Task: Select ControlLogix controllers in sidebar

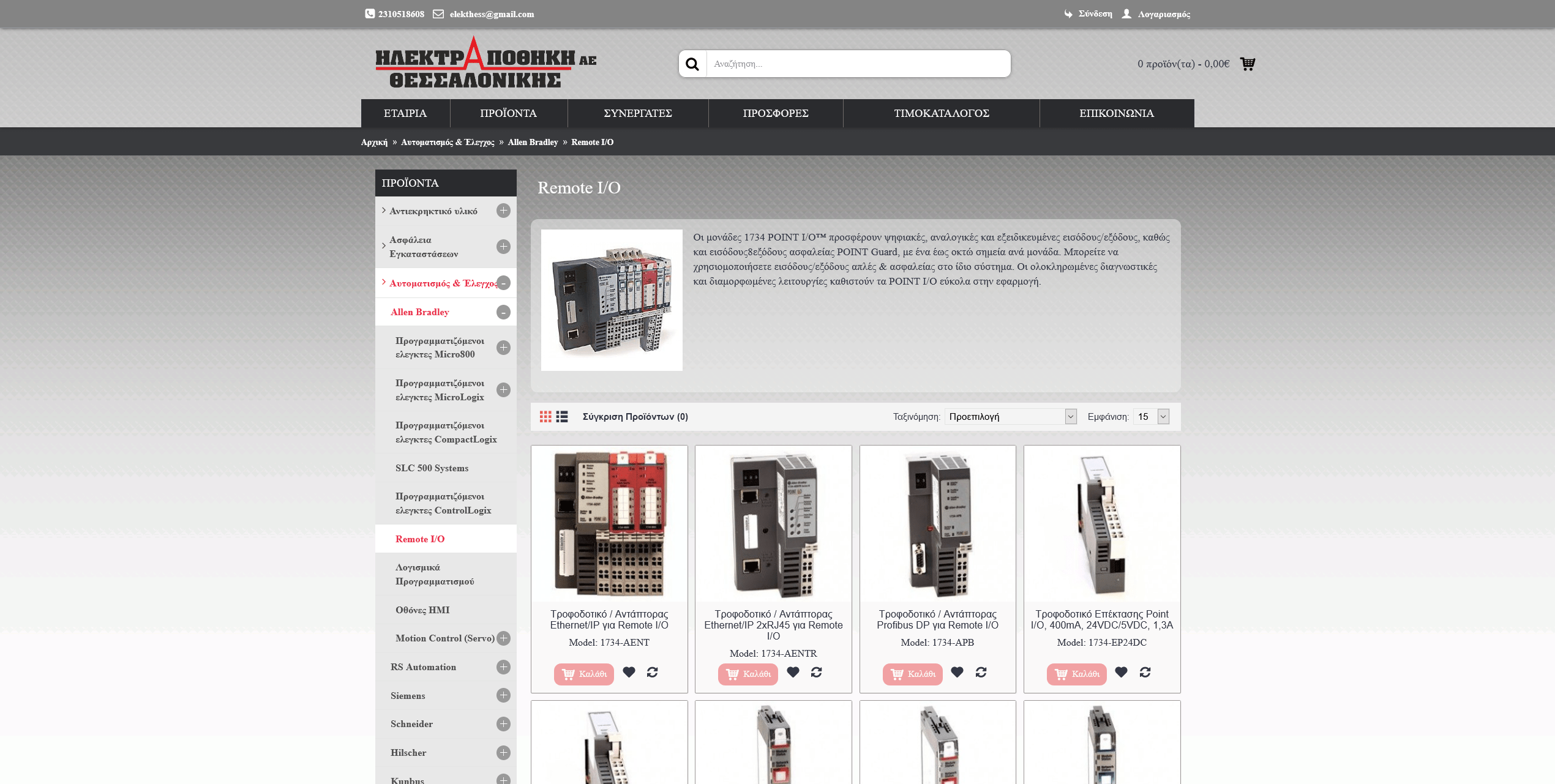Action: [x=443, y=504]
